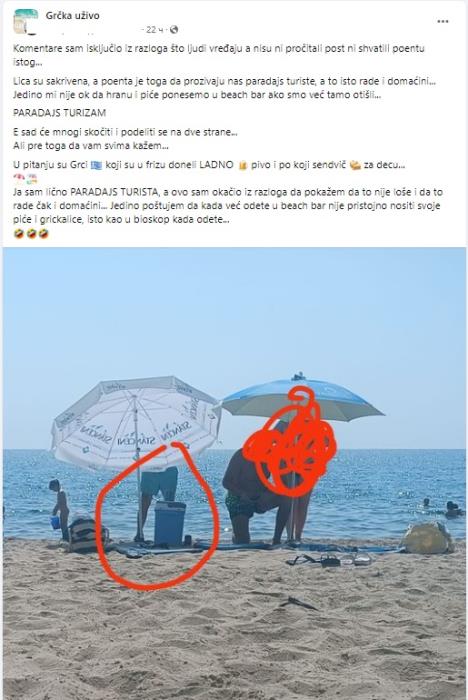This screenshot has height=700, width=468.
Task: Click the paragraph starting 'Lica su sakrivena'
Action: point(224,88)
